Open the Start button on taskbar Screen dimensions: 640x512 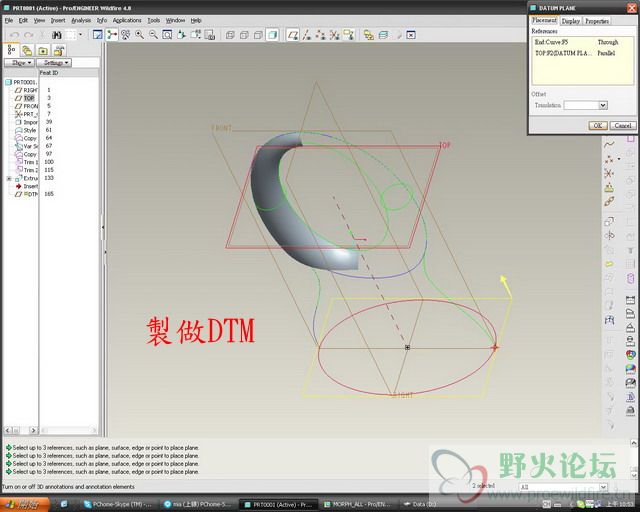24,505
